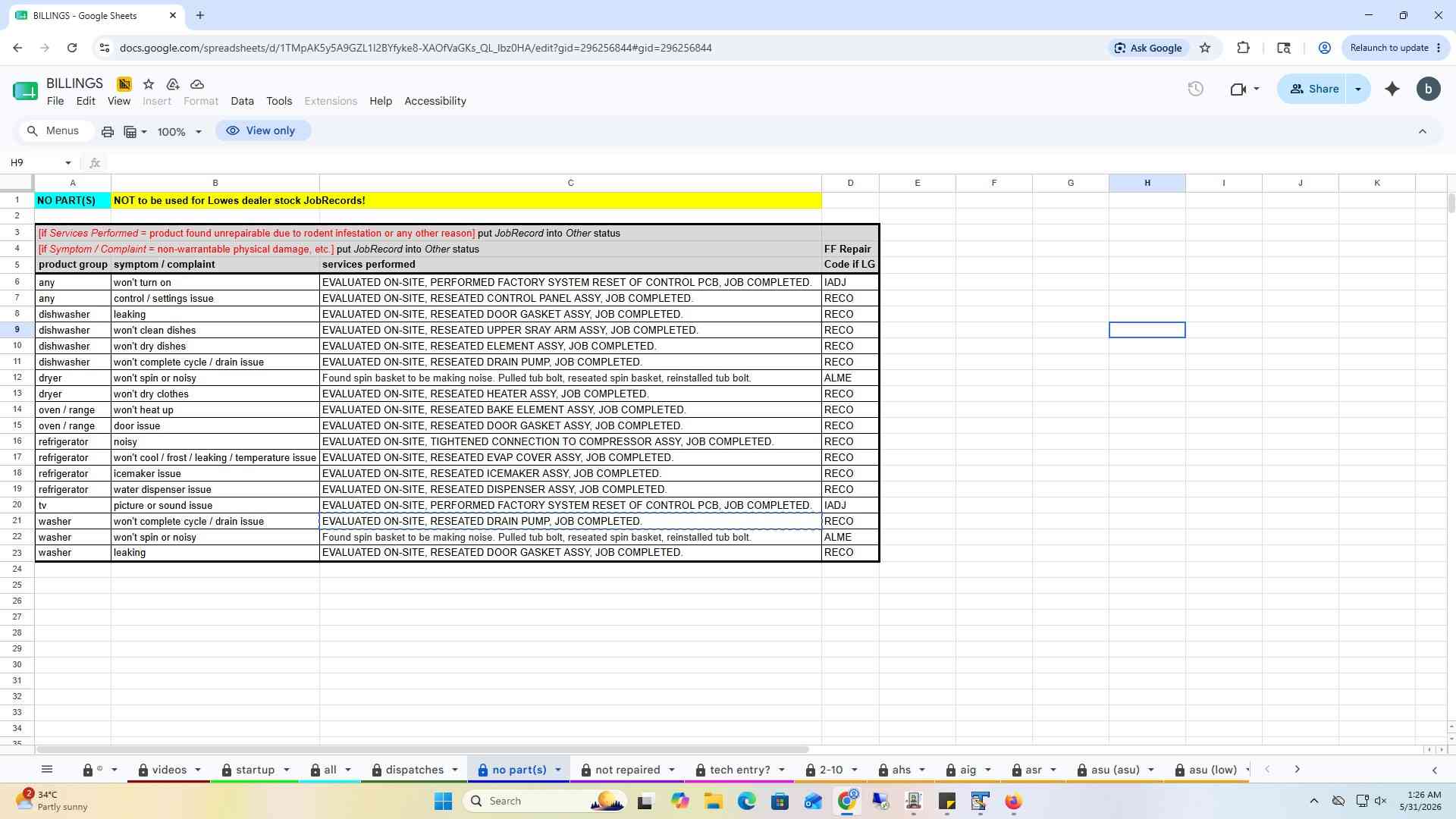
Task: Star the BILLINGS document
Action: pyautogui.click(x=149, y=84)
